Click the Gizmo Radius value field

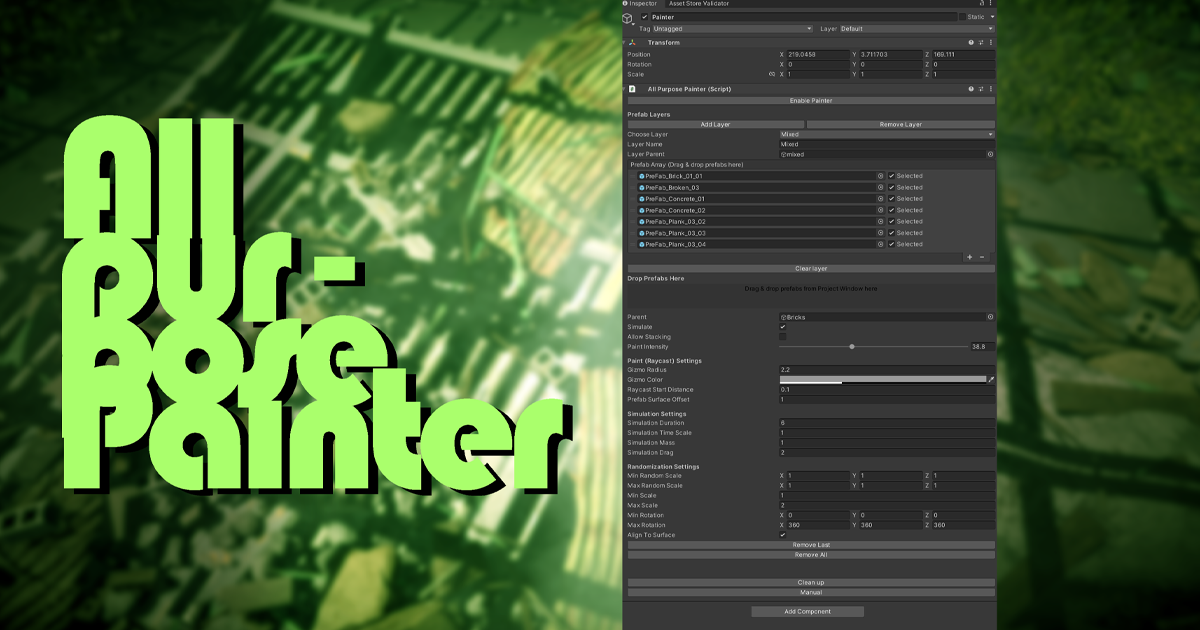point(887,370)
